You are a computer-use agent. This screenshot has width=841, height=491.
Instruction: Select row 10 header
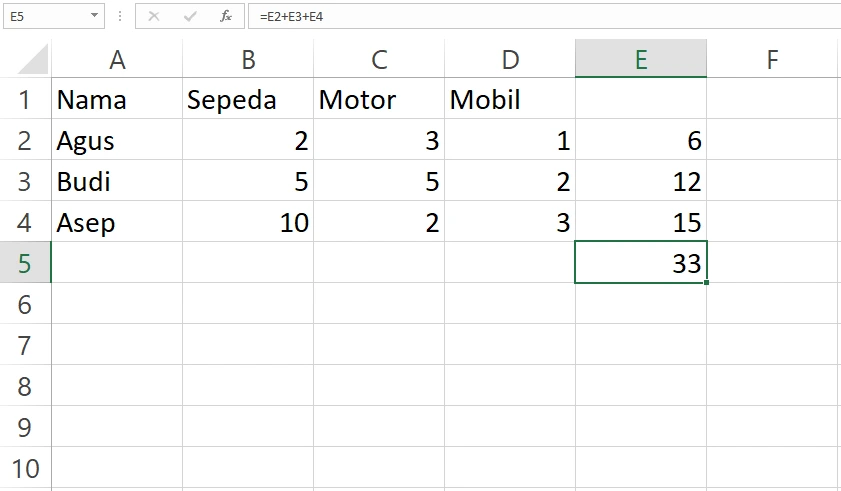click(x=25, y=467)
